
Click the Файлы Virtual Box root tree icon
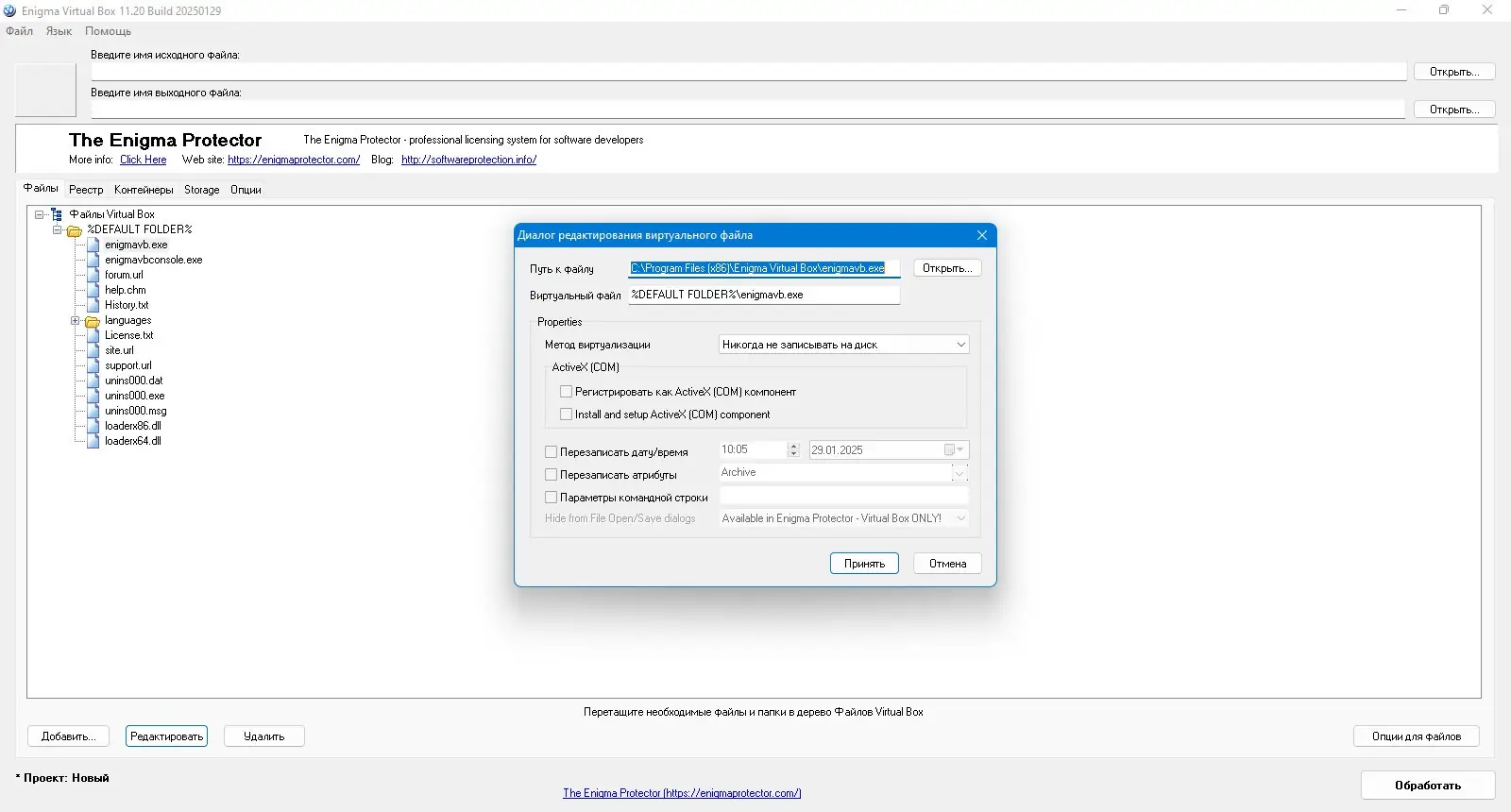pyautogui.click(x=57, y=214)
